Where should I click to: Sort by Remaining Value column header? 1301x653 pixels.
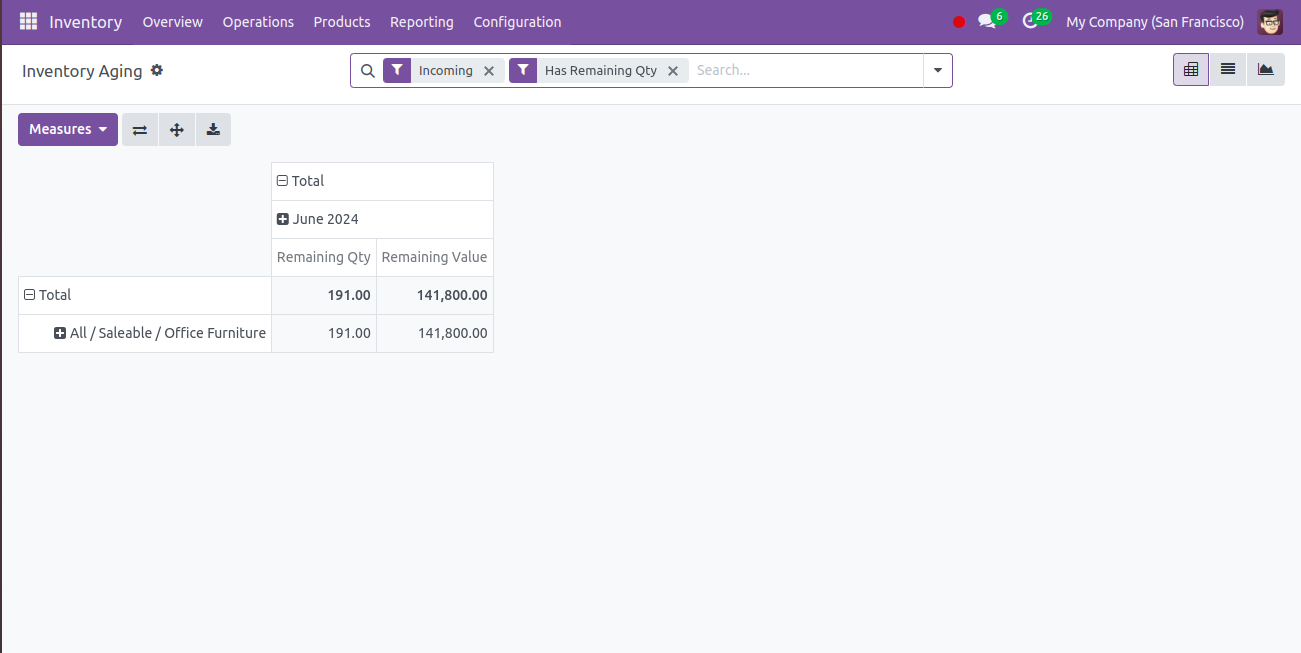click(x=435, y=257)
